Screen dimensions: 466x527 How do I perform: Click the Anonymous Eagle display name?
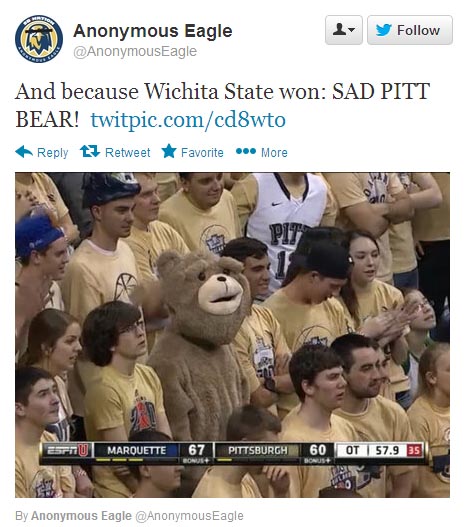(153, 31)
